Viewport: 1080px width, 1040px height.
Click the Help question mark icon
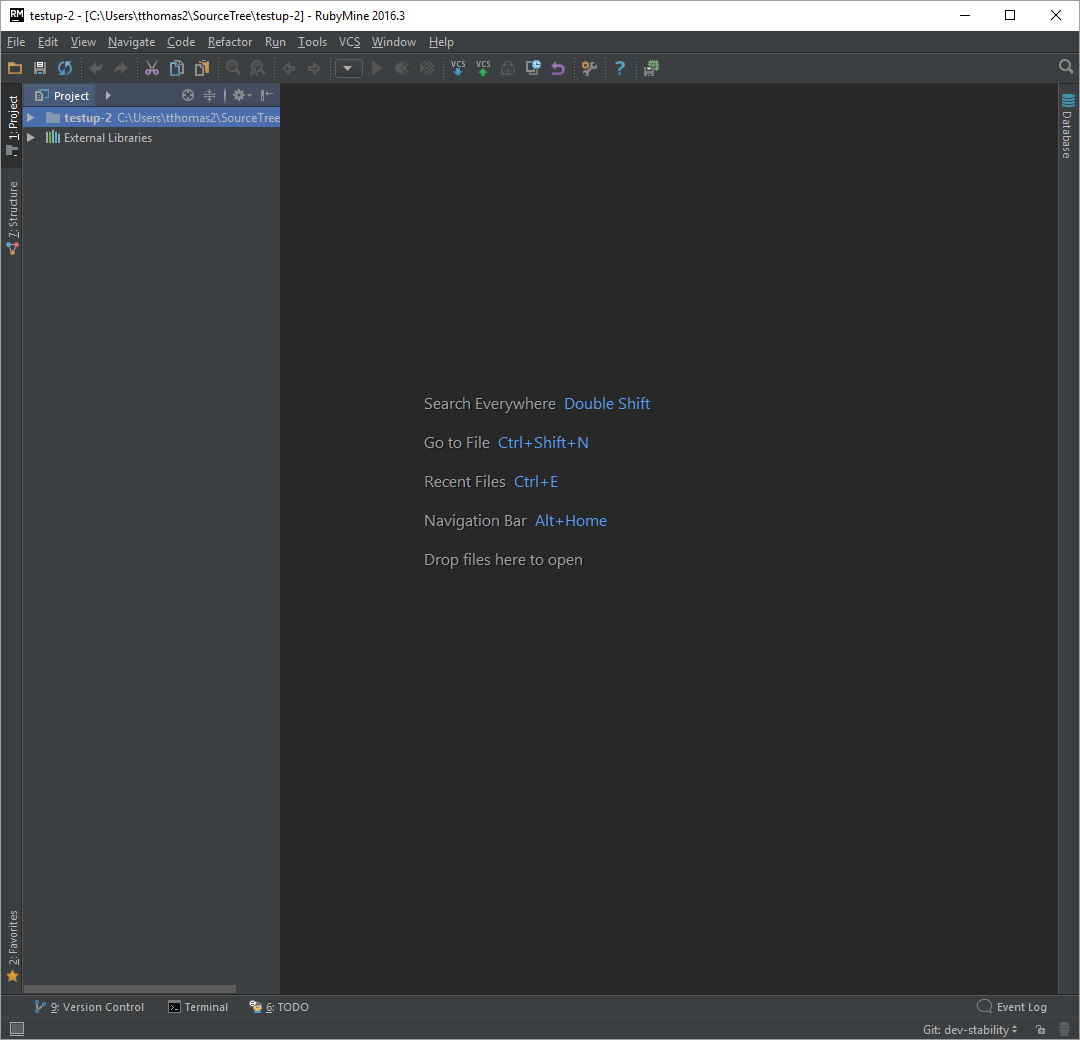click(620, 68)
